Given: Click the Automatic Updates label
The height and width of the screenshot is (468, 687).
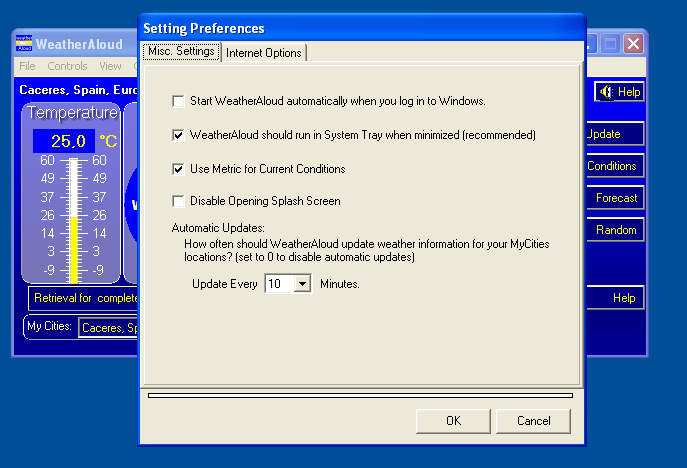Looking at the screenshot, I should tap(218, 228).
